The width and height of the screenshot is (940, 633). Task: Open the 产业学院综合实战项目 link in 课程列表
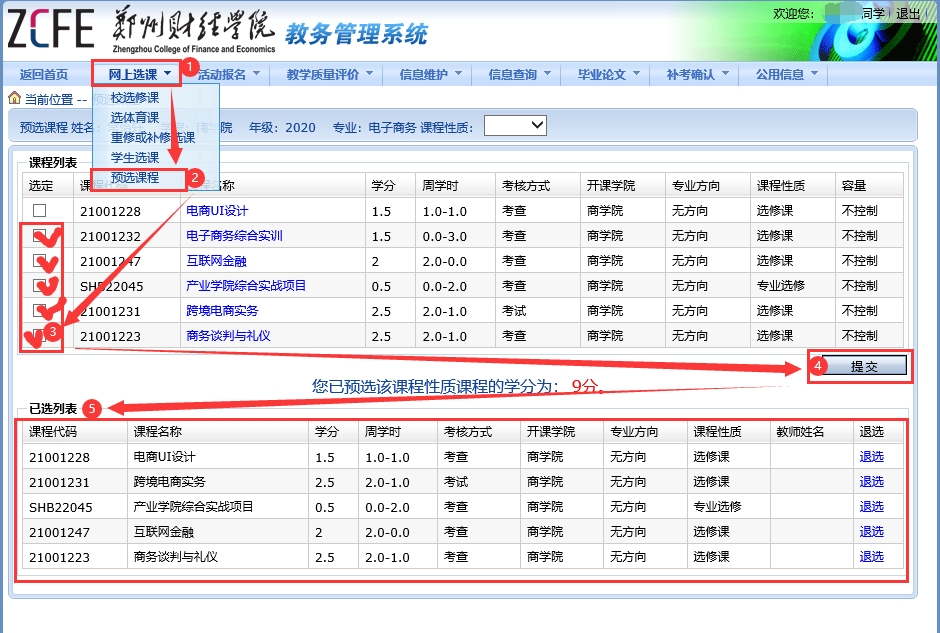(x=246, y=286)
